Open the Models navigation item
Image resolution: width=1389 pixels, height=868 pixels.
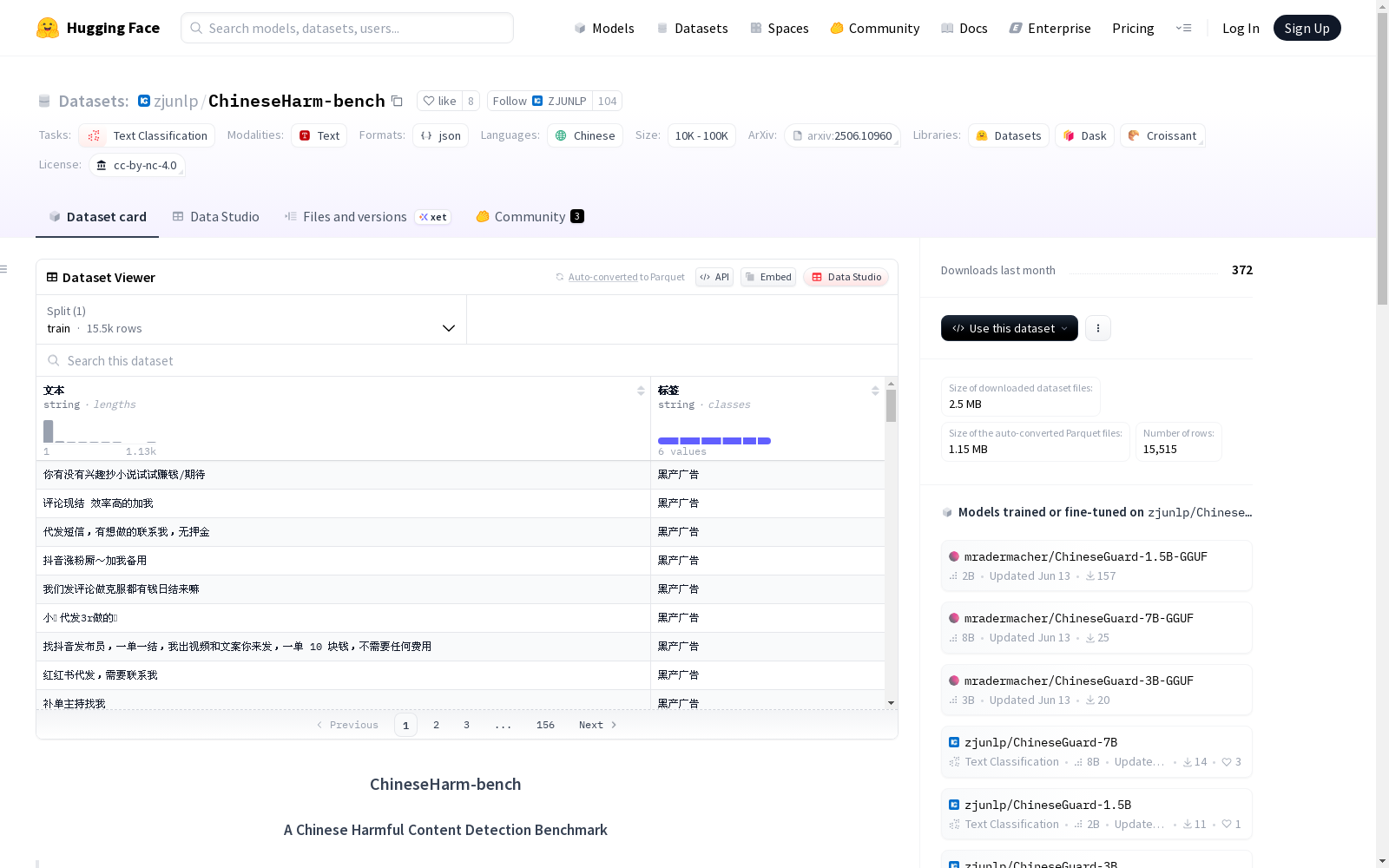604,28
